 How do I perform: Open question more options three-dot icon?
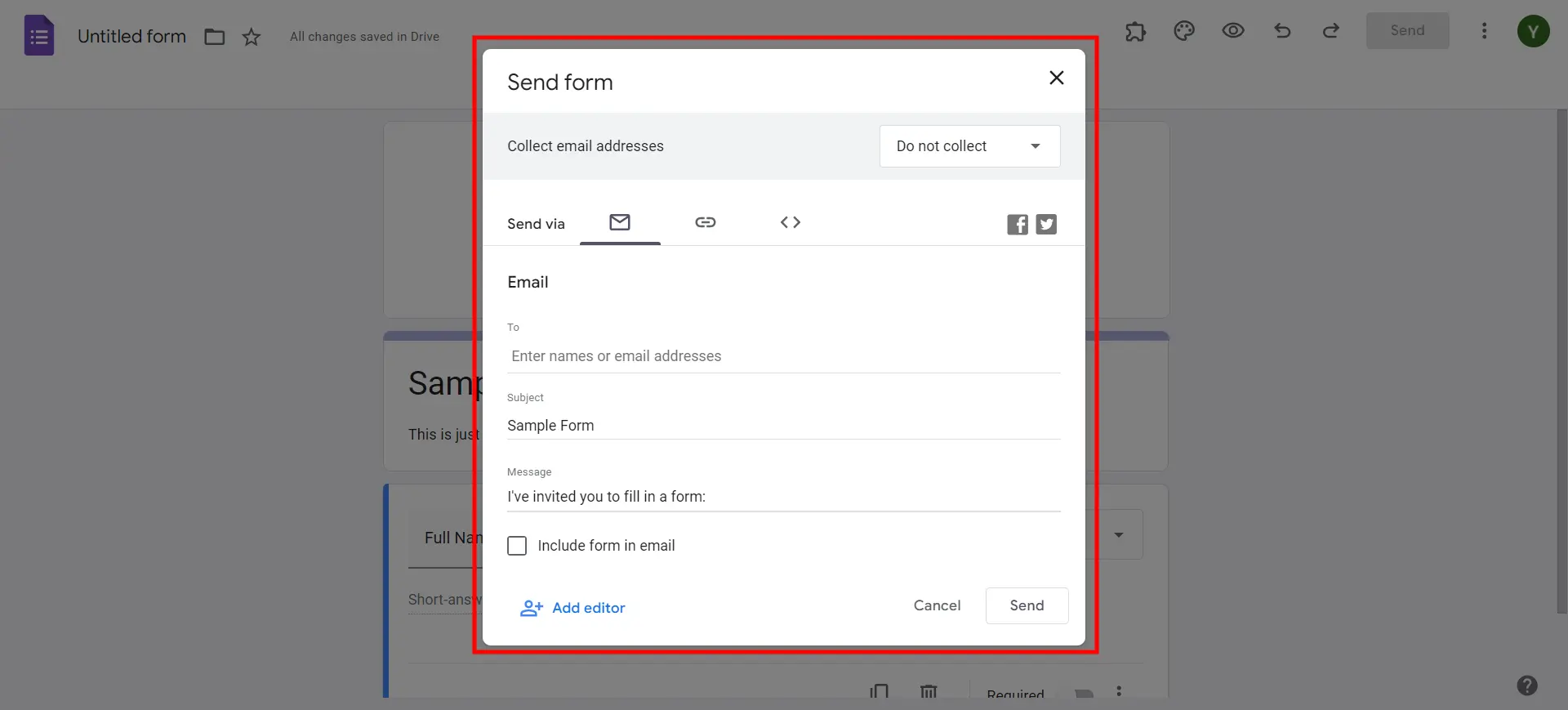(1119, 692)
